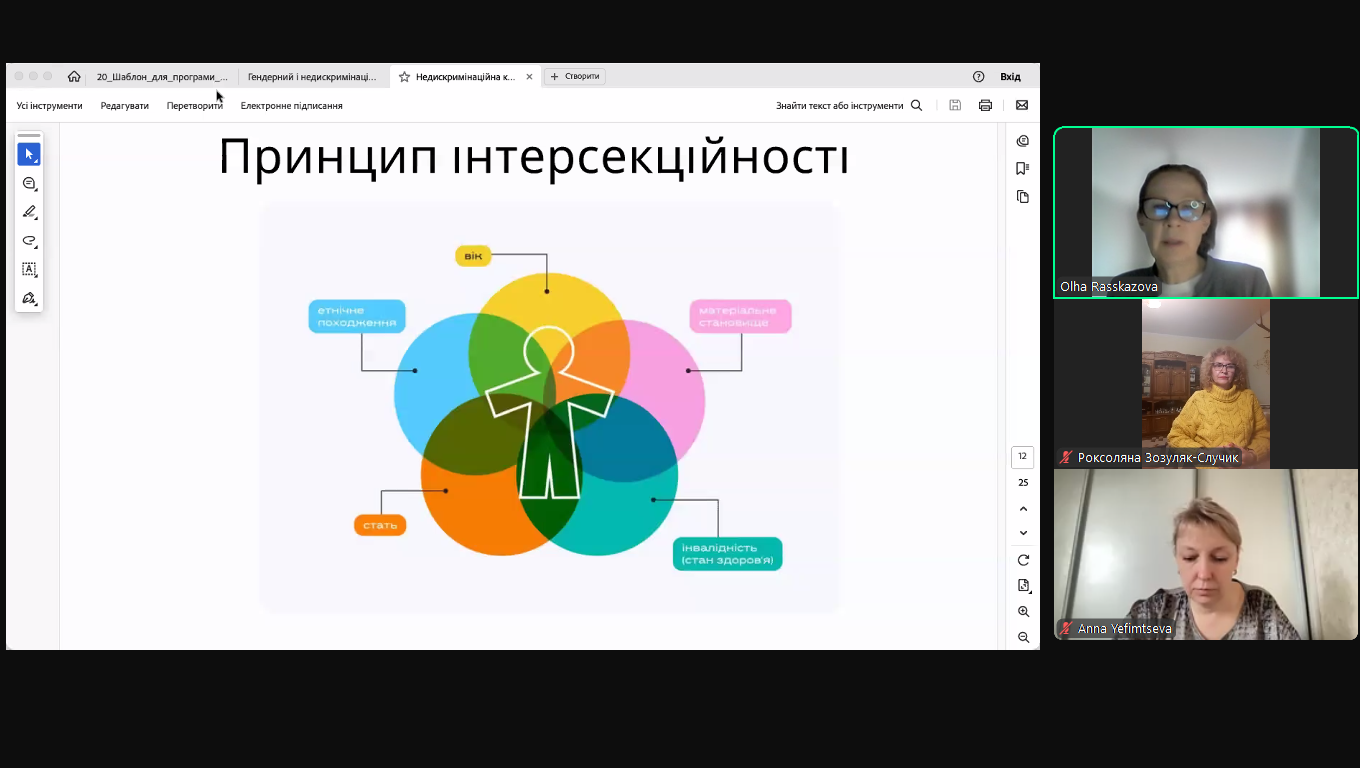
Task: Select the highlighter pen tool
Action: coord(29,212)
